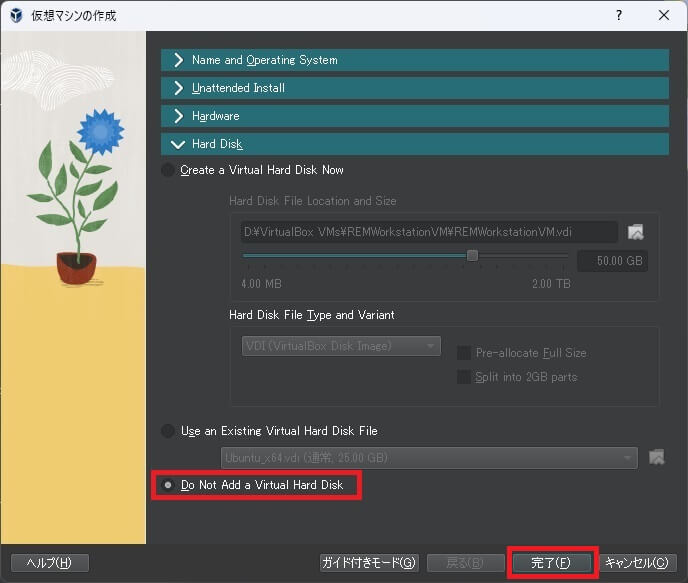The width and height of the screenshot is (688, 583).
Task: Click キャンセル(C) to cancel
Action: coord(637,563)
